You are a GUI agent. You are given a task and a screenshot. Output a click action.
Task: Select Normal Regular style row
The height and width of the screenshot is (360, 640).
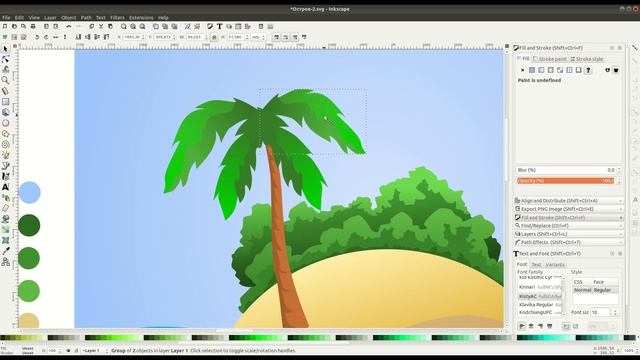pos(596,290)
